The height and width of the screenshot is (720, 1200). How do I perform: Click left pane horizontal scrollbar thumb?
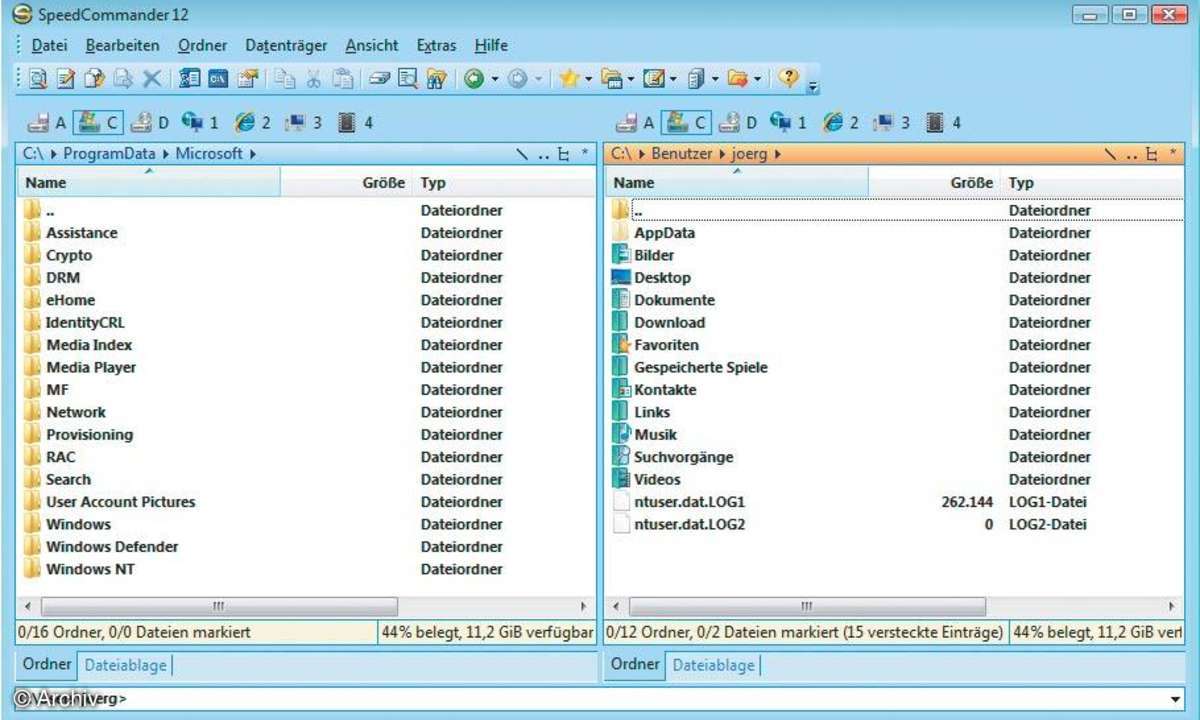pos(219,606)
